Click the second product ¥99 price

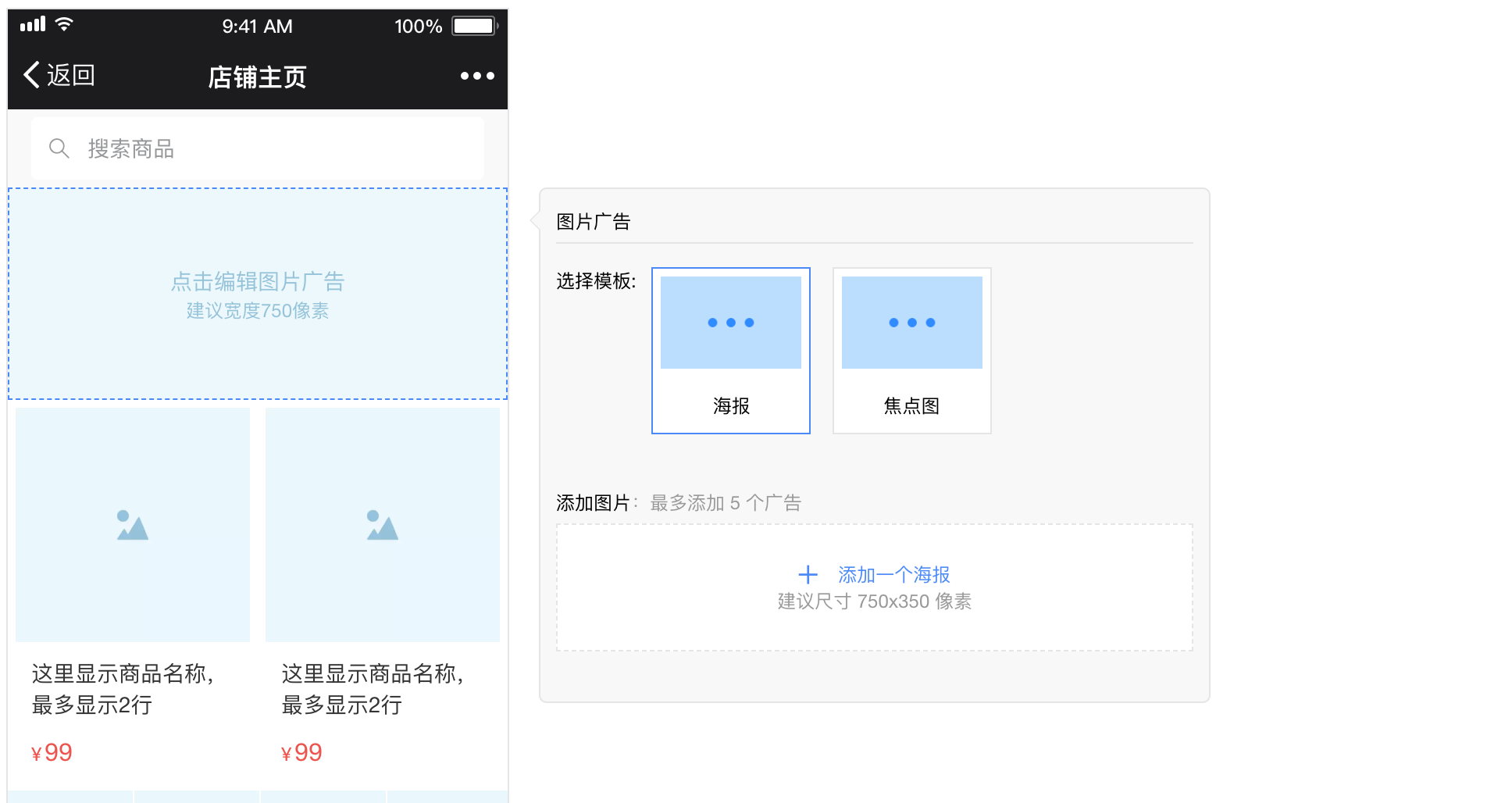coord(301,752)
